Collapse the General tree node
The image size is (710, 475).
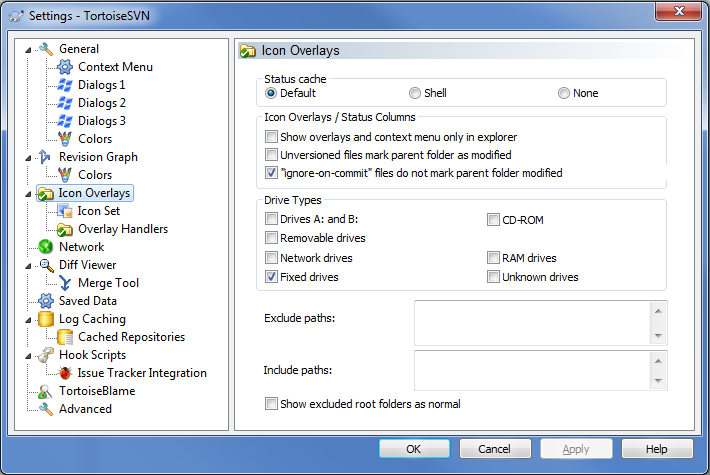click(x=28, y=50)
